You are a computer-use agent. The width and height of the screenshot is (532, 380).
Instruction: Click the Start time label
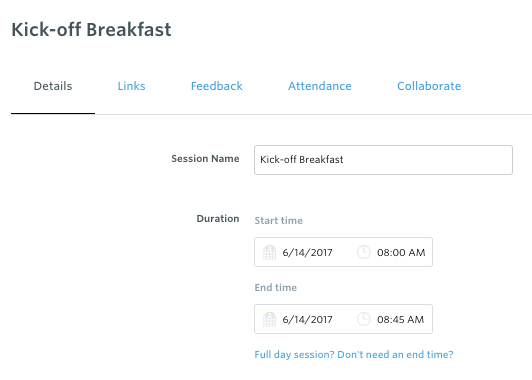(x=279, y=221)
